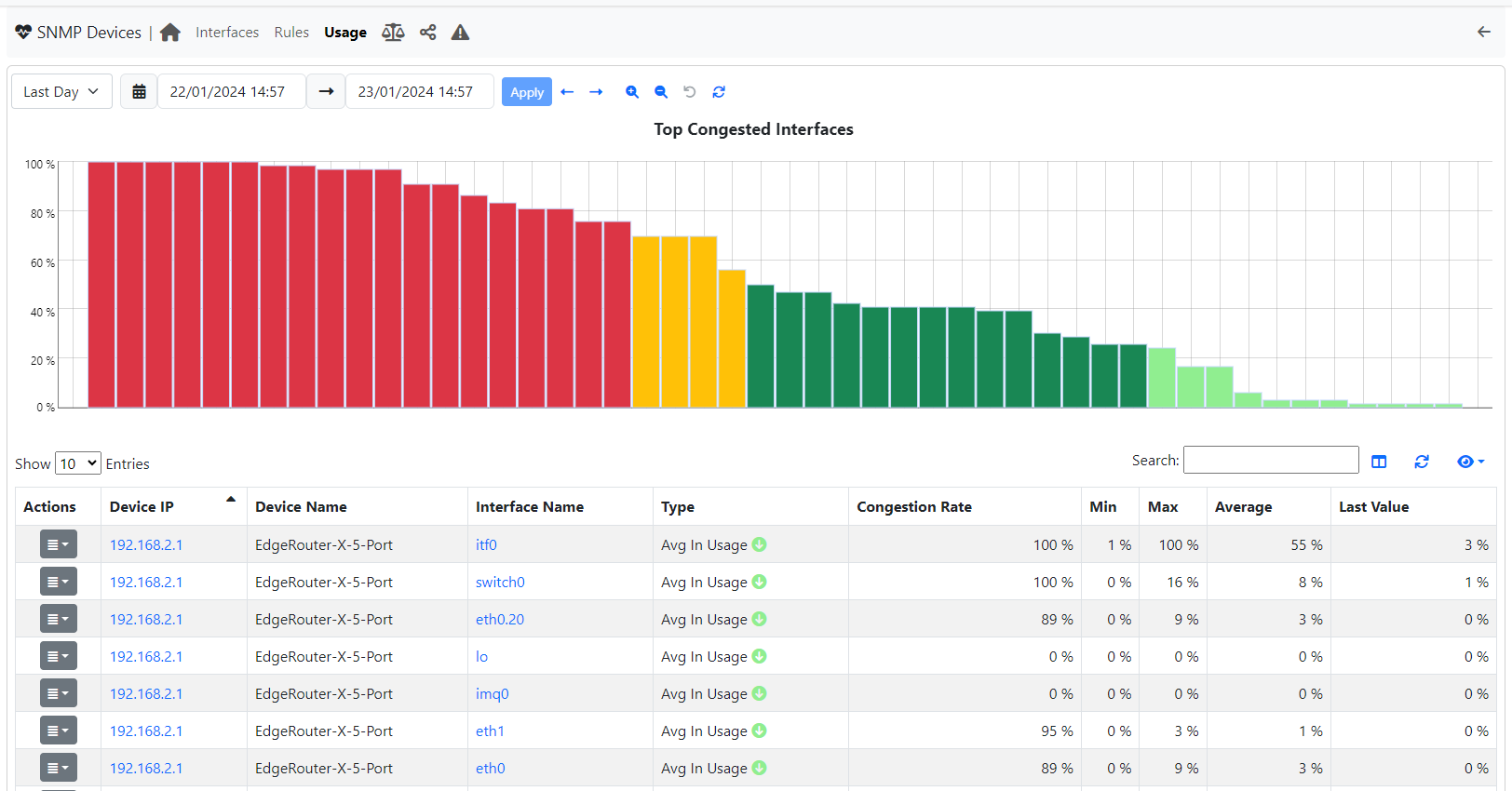This screenshot has width=1512, height=791.
Task: Open actions menu for eth0.20 row
Action: [x=58, y=619]
